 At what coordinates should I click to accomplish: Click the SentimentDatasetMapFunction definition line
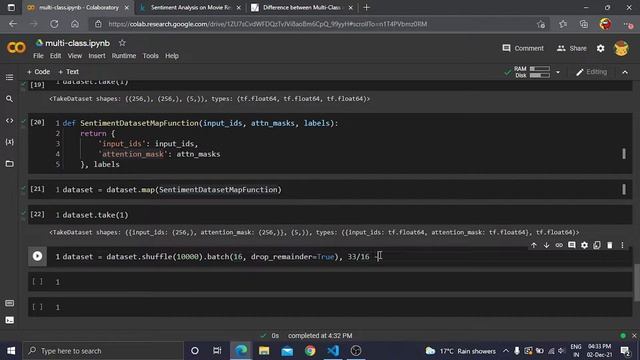pos(200,123)
